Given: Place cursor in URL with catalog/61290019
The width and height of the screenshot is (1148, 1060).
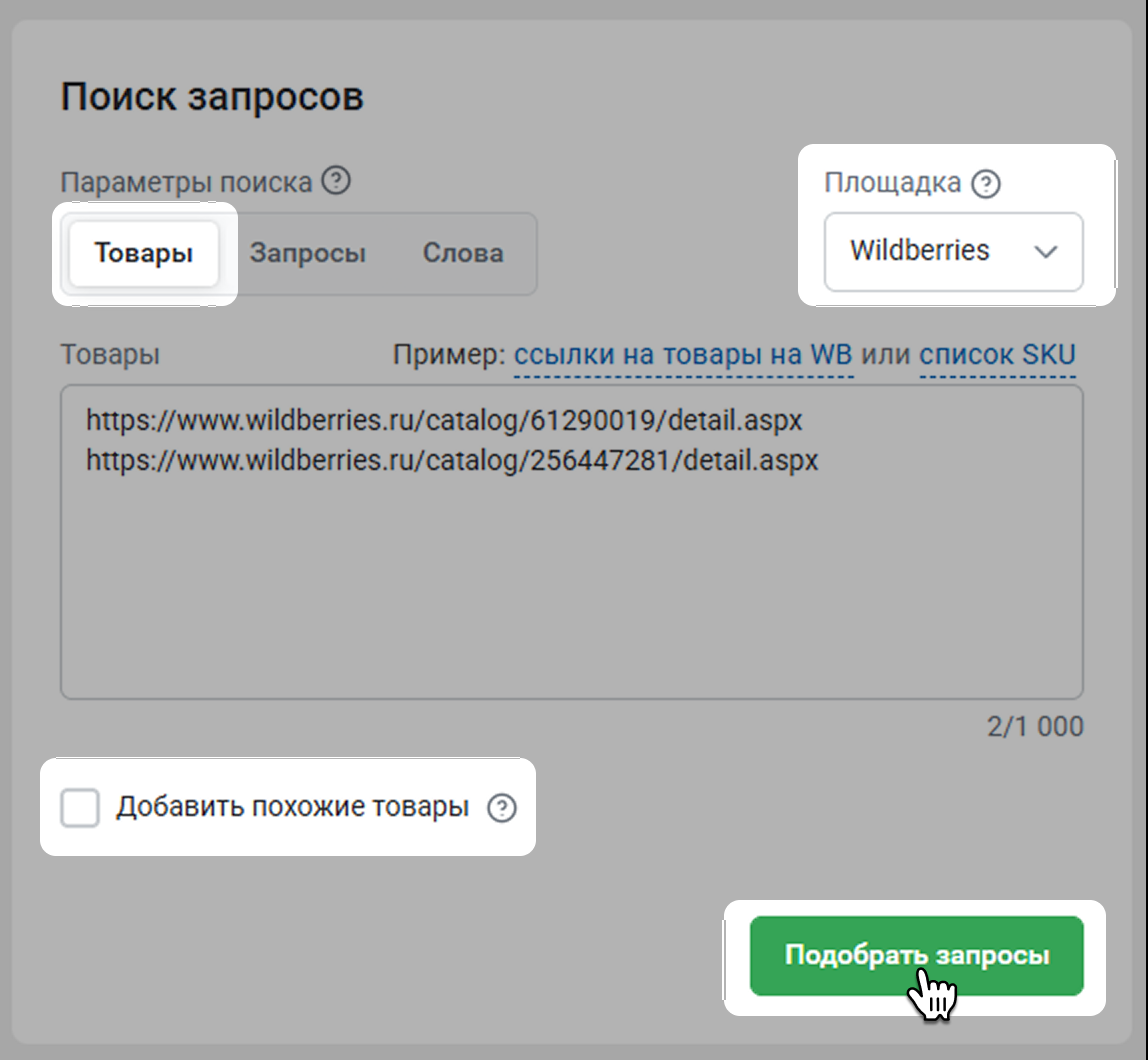Looking at the screenshot, I should point(444,421).
